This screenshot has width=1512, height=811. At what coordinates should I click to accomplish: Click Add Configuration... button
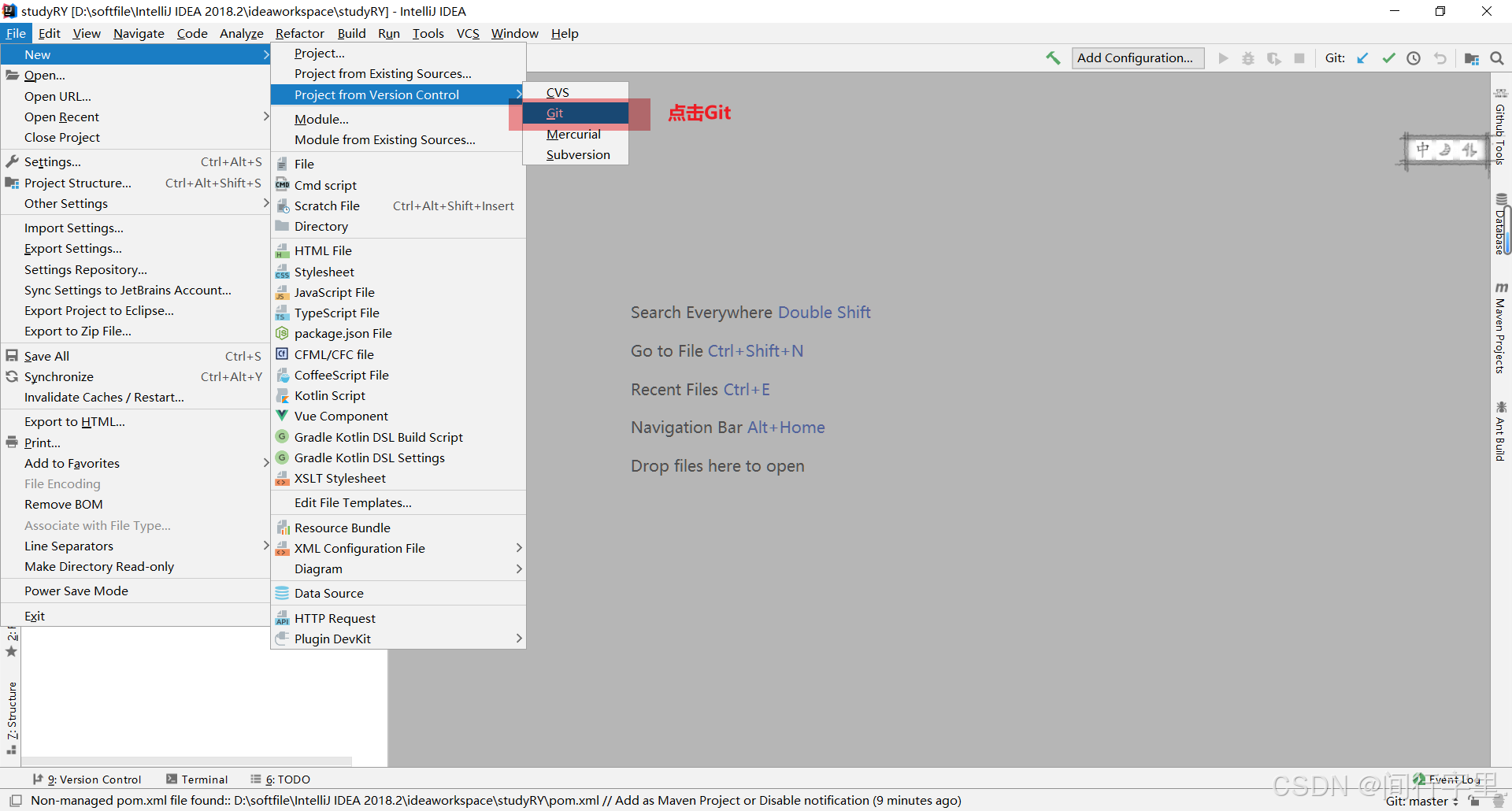tap(1137, 58)
